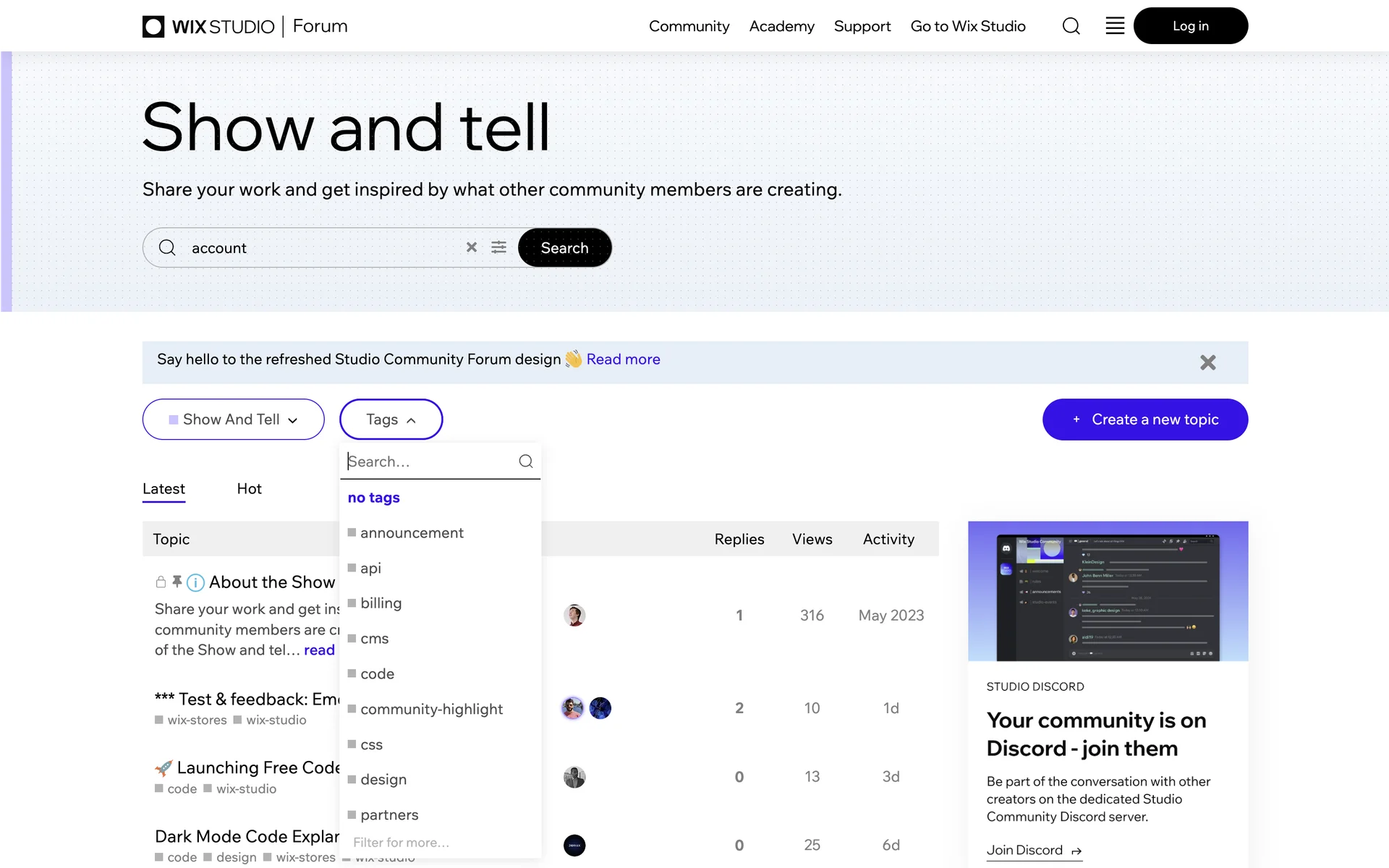Click the info icon beside About the Show
The width and height of the screenshot is (1389, 868).
195,582
